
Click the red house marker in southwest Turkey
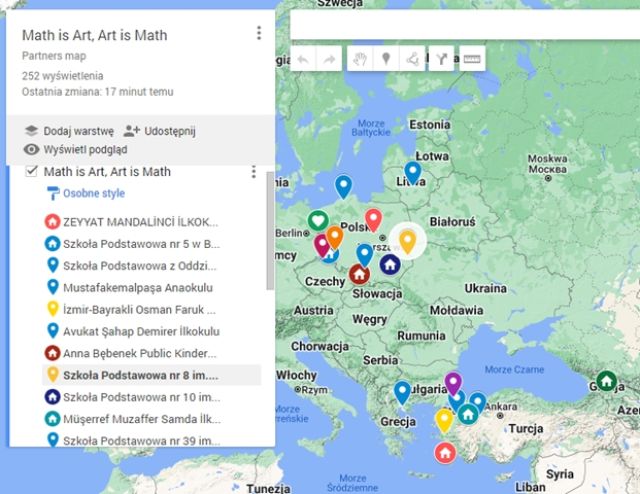tap(445, 453)
